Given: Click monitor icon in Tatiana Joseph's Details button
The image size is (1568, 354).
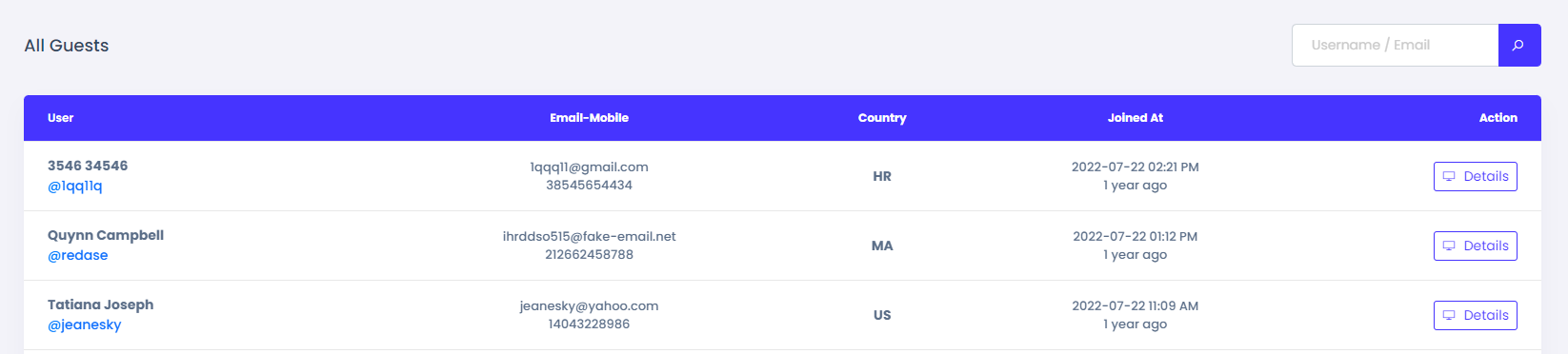Looking at the screenshot, I should 1449,315.
